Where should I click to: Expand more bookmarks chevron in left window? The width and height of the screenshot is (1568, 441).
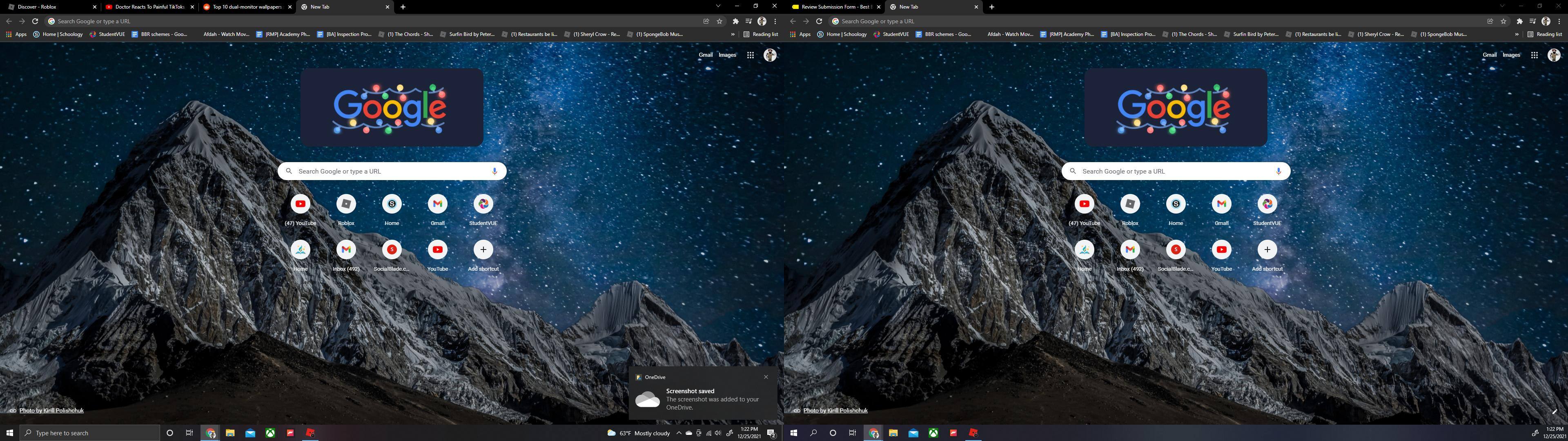[732, 35]
